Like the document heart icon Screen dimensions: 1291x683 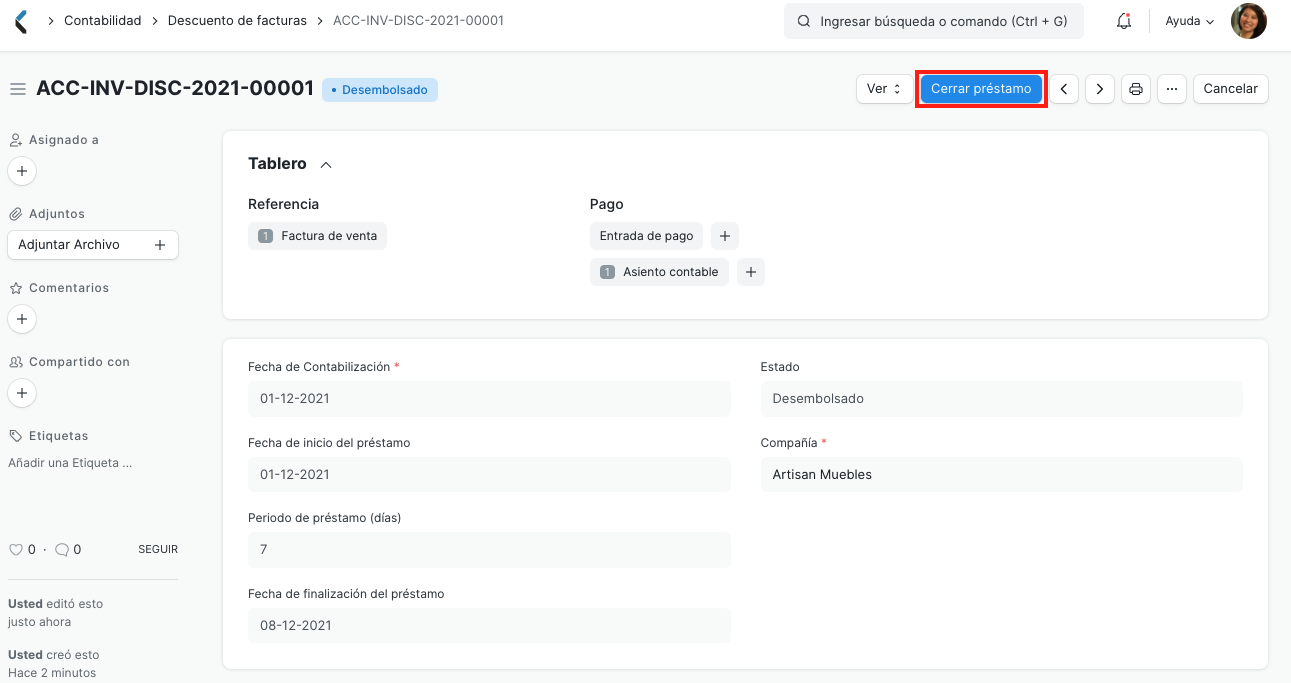15,549
